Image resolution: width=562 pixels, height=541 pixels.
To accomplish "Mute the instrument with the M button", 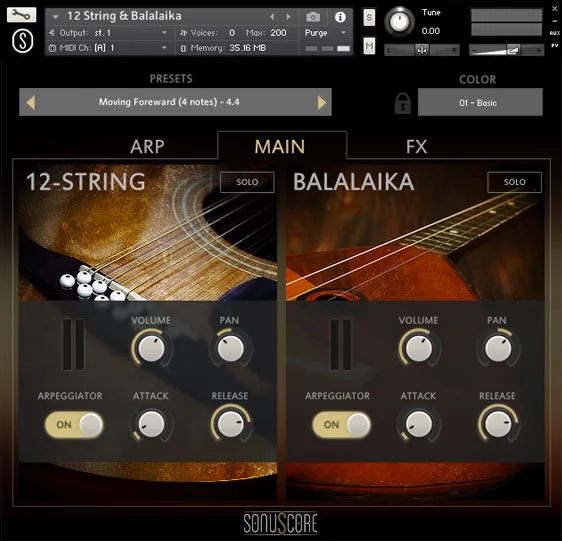I will coord(369,46).
